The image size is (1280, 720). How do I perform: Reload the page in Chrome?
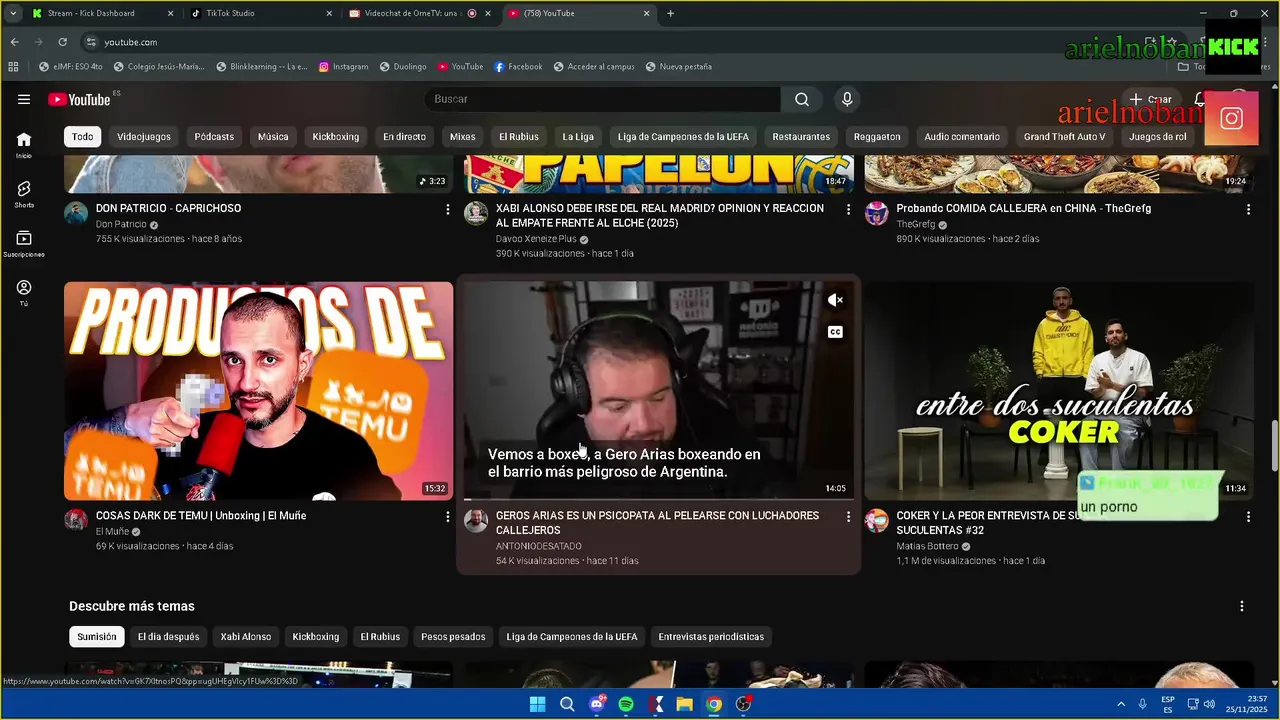[62, 42]
